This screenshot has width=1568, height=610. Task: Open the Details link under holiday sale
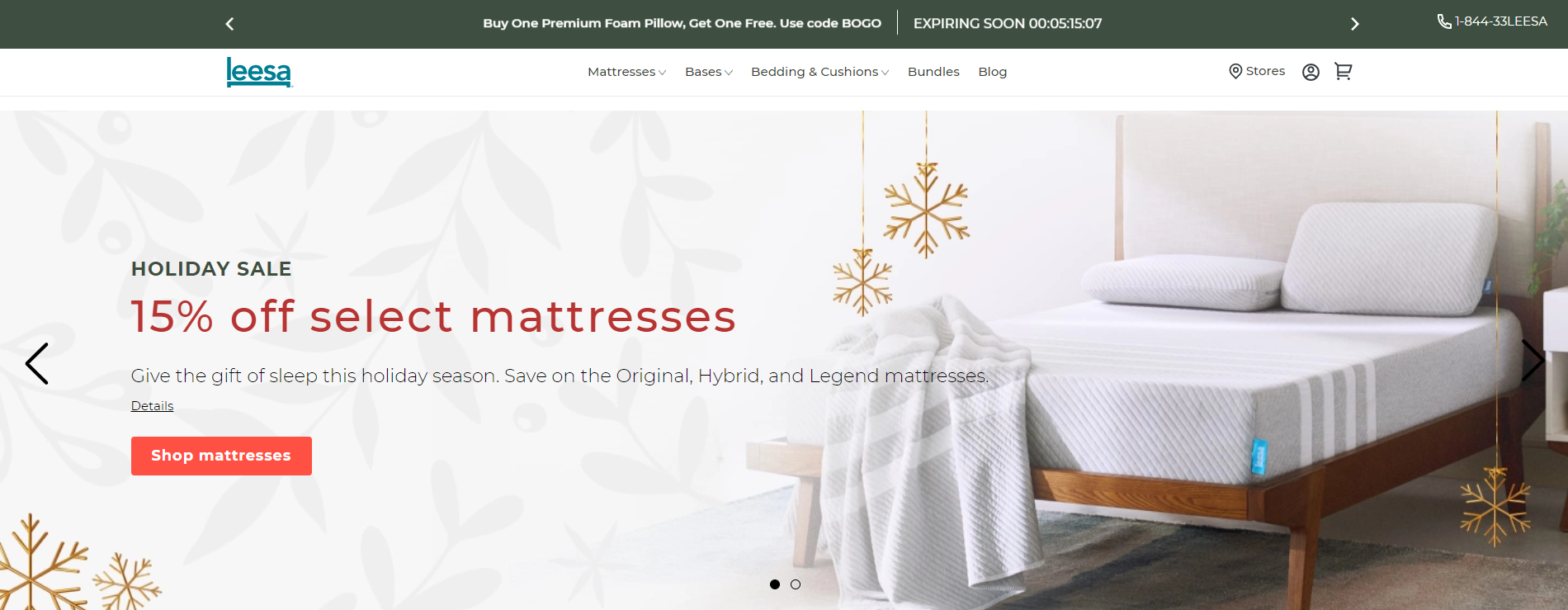pyautogui.click(x=152, y=406)
